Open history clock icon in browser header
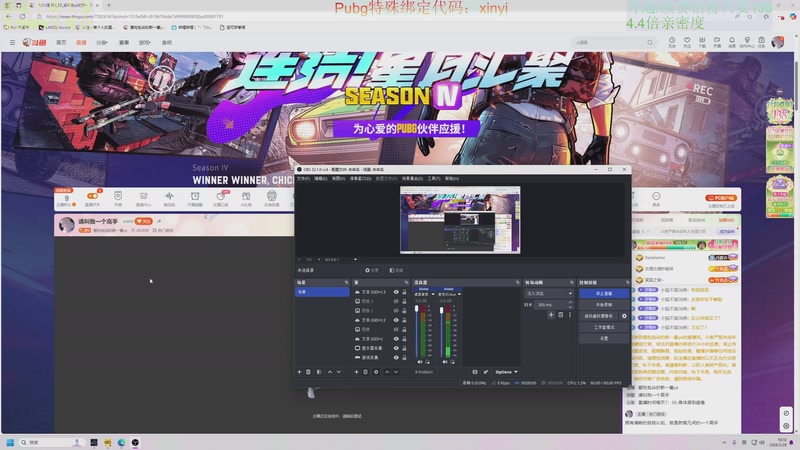This screenshot has height=450, width=800. pyautogui.click(x=672, y=40)
